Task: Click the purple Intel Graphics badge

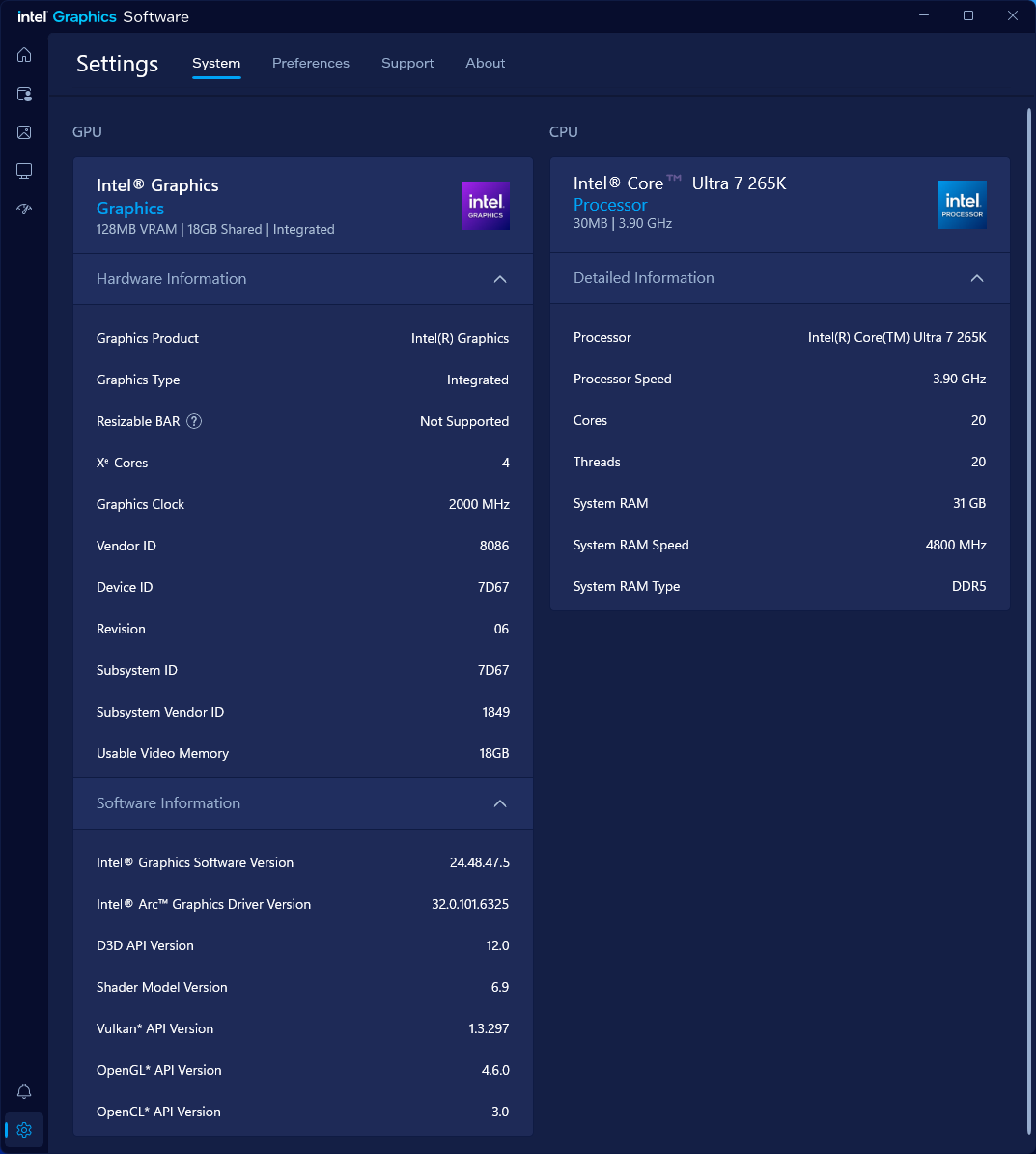Action: click(486, 206)
